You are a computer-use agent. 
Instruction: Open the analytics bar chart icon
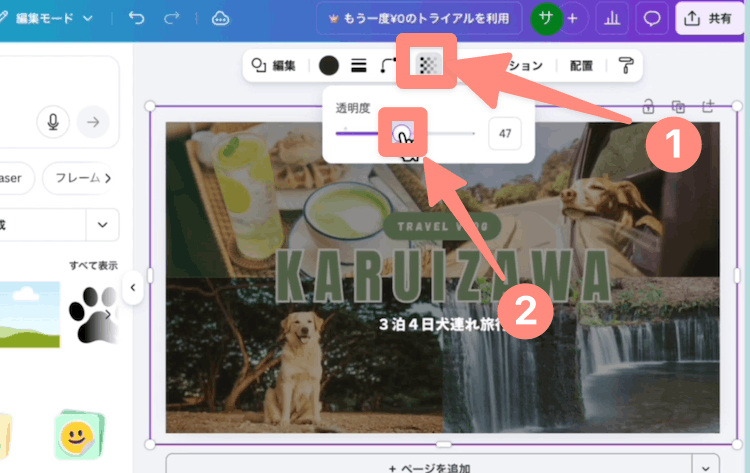(x=612, y=19)
